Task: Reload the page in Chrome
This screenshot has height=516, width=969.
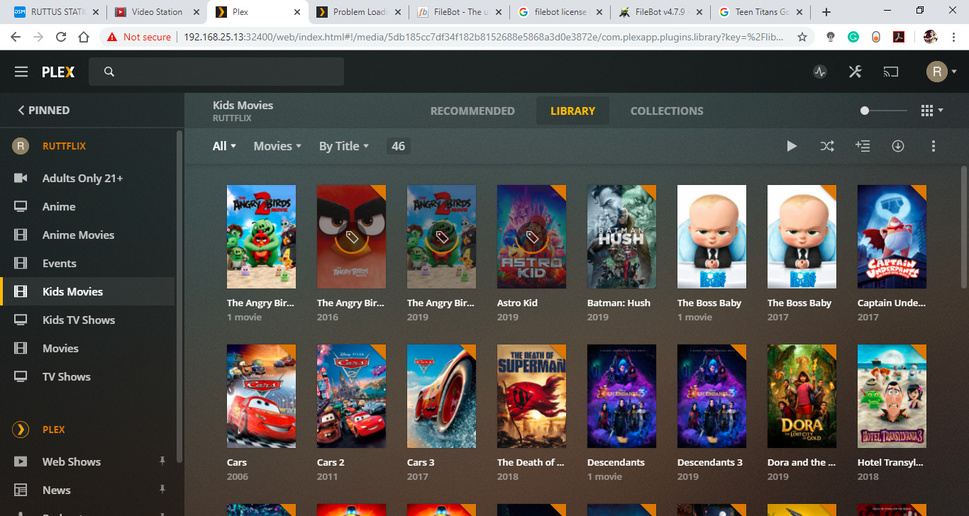Action: point(61,37)
